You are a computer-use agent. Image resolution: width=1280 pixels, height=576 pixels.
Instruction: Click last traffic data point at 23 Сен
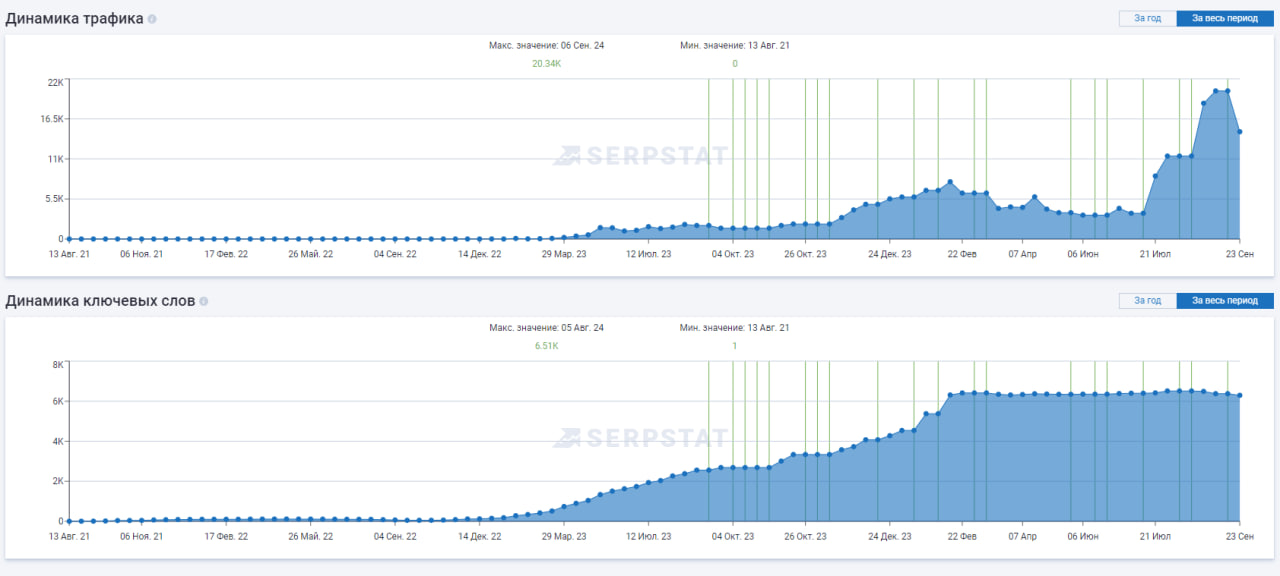(1240, 131)
